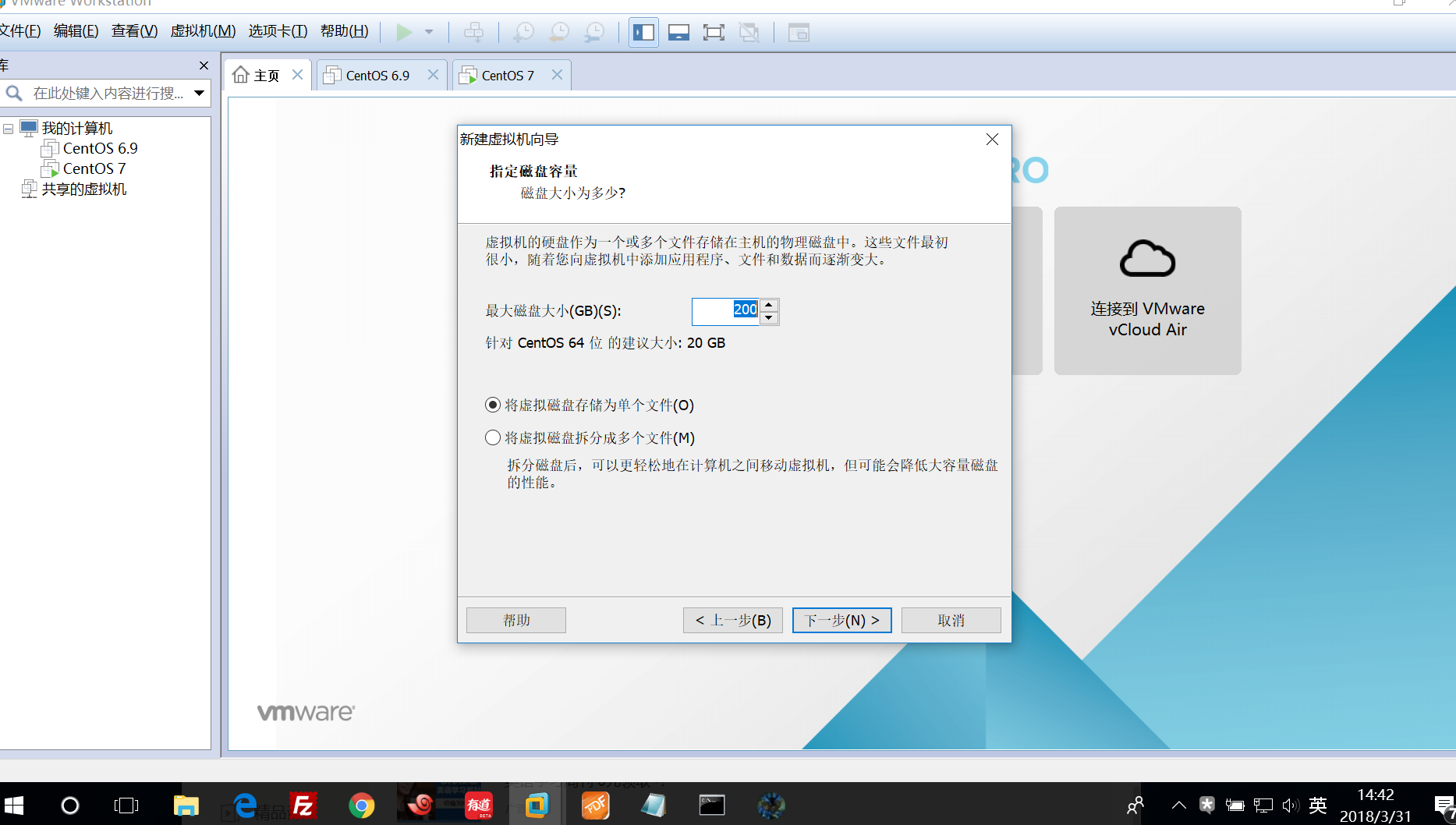1456x825 pixels.
Task: Click the full screen mode icon
Action: (x=714, y=32)
